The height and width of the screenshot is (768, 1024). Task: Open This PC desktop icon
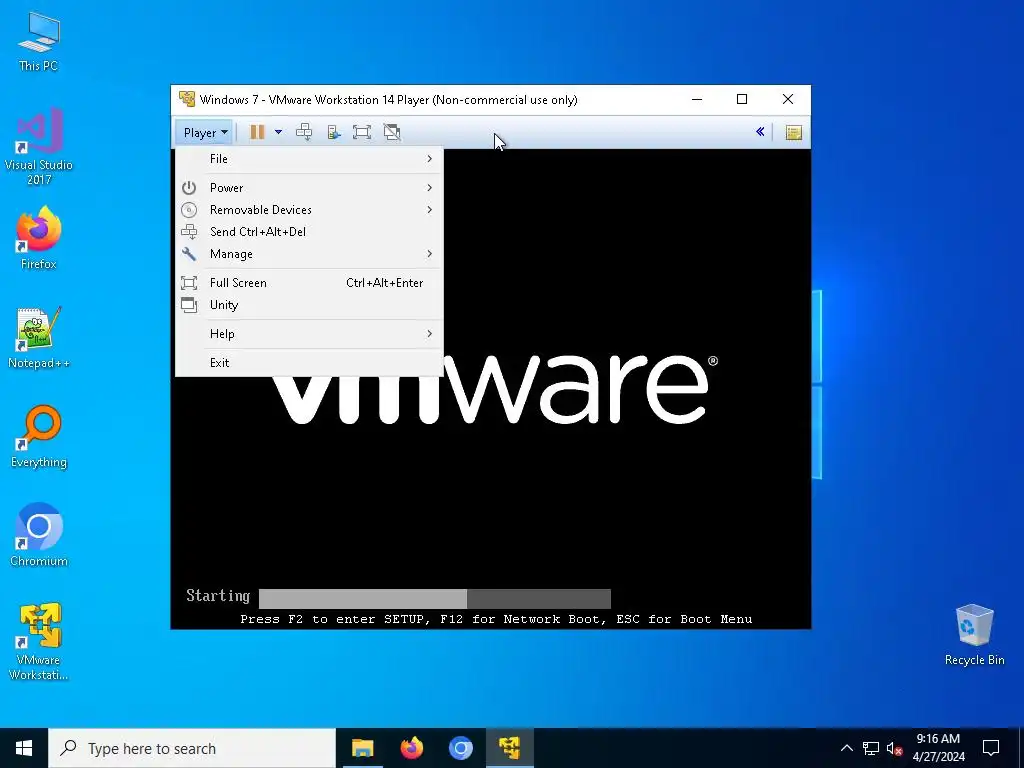click(39, 41)
